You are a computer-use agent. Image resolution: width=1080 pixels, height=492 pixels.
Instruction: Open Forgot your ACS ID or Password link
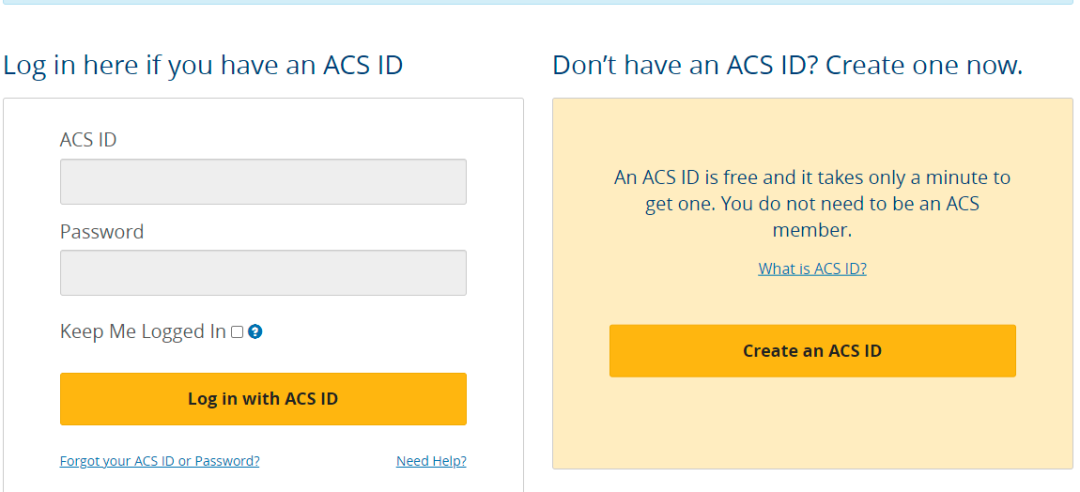pyautogui.click(x=160, y=461)
